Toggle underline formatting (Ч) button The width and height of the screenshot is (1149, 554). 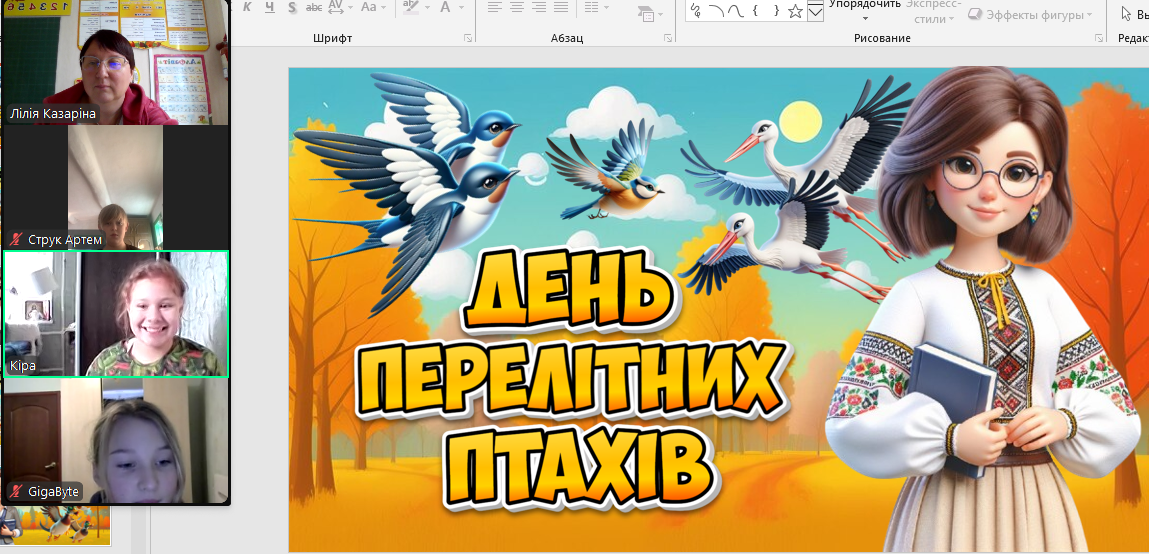(268, 8)
